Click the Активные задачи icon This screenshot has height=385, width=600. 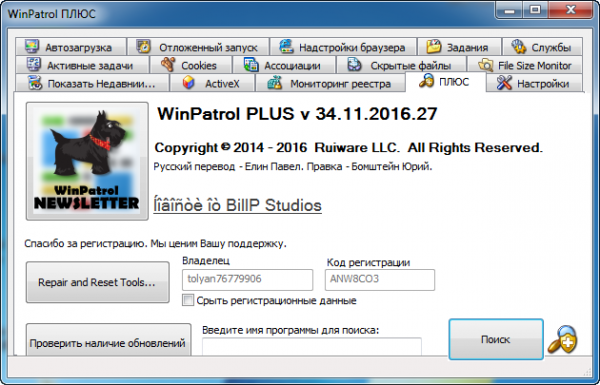click(34, 65)
